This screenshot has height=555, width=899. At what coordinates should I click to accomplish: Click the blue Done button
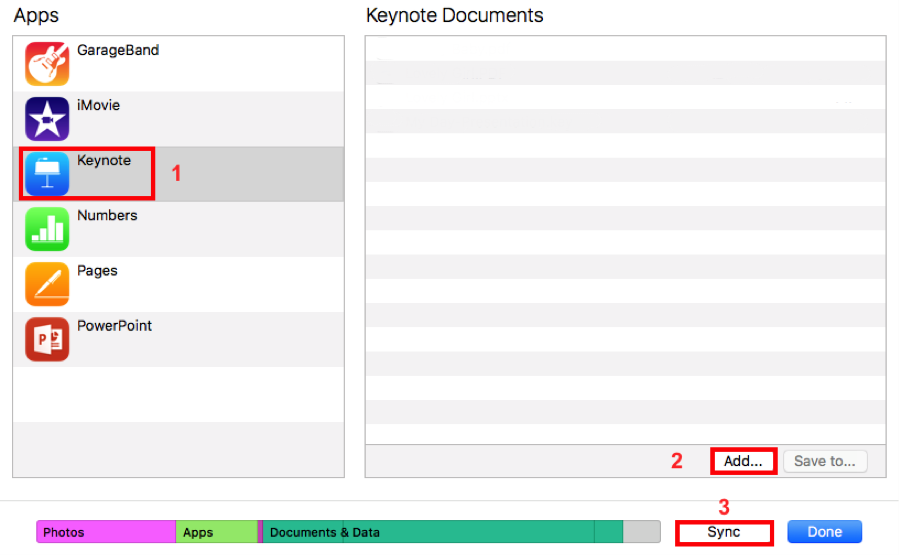(824, 532)
